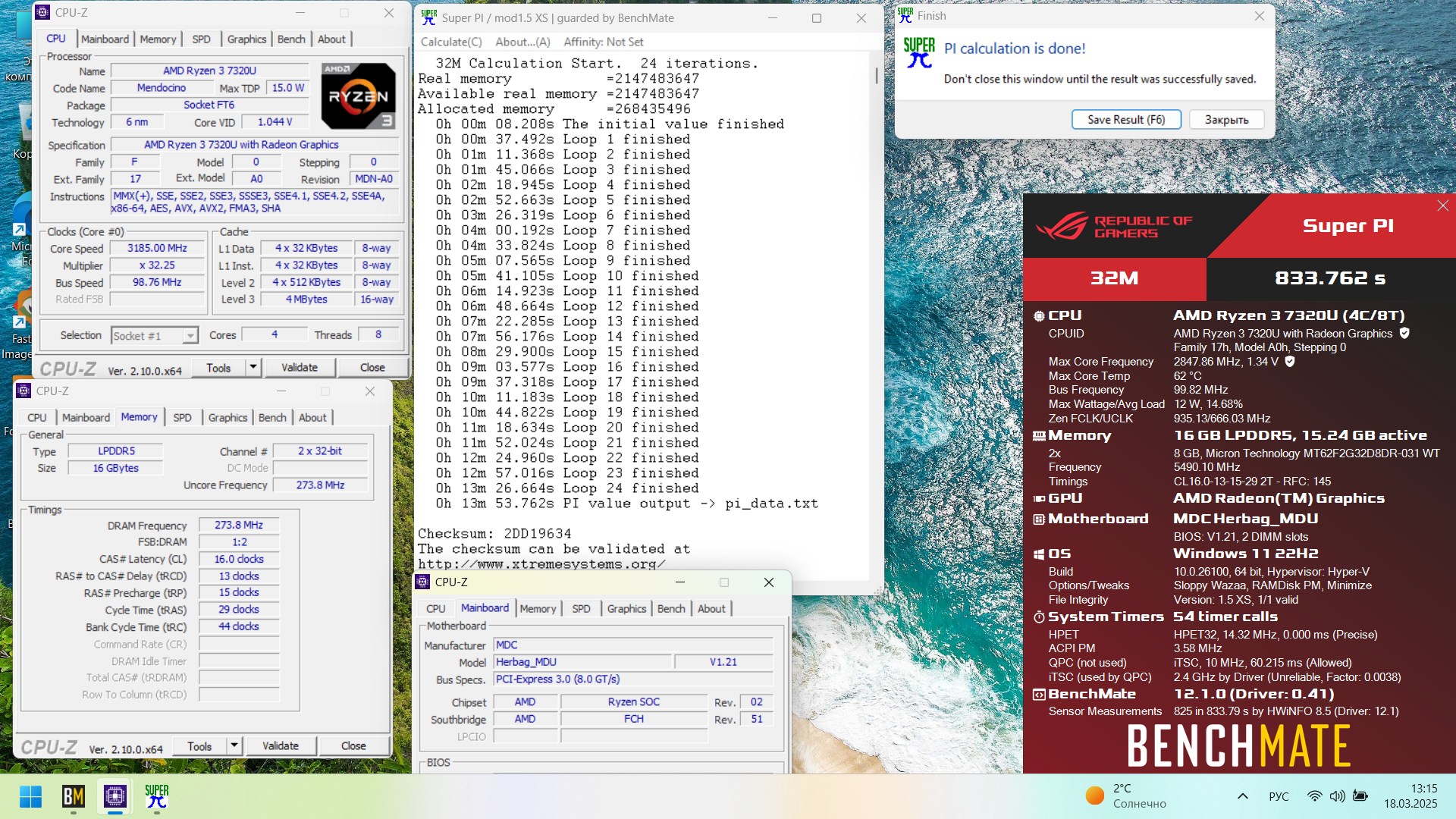This screenshot has height=819, width=1456.
Task: Click the Super PI icon in Finish dialog
Action: pyautogui.click(x=919, y=53)
